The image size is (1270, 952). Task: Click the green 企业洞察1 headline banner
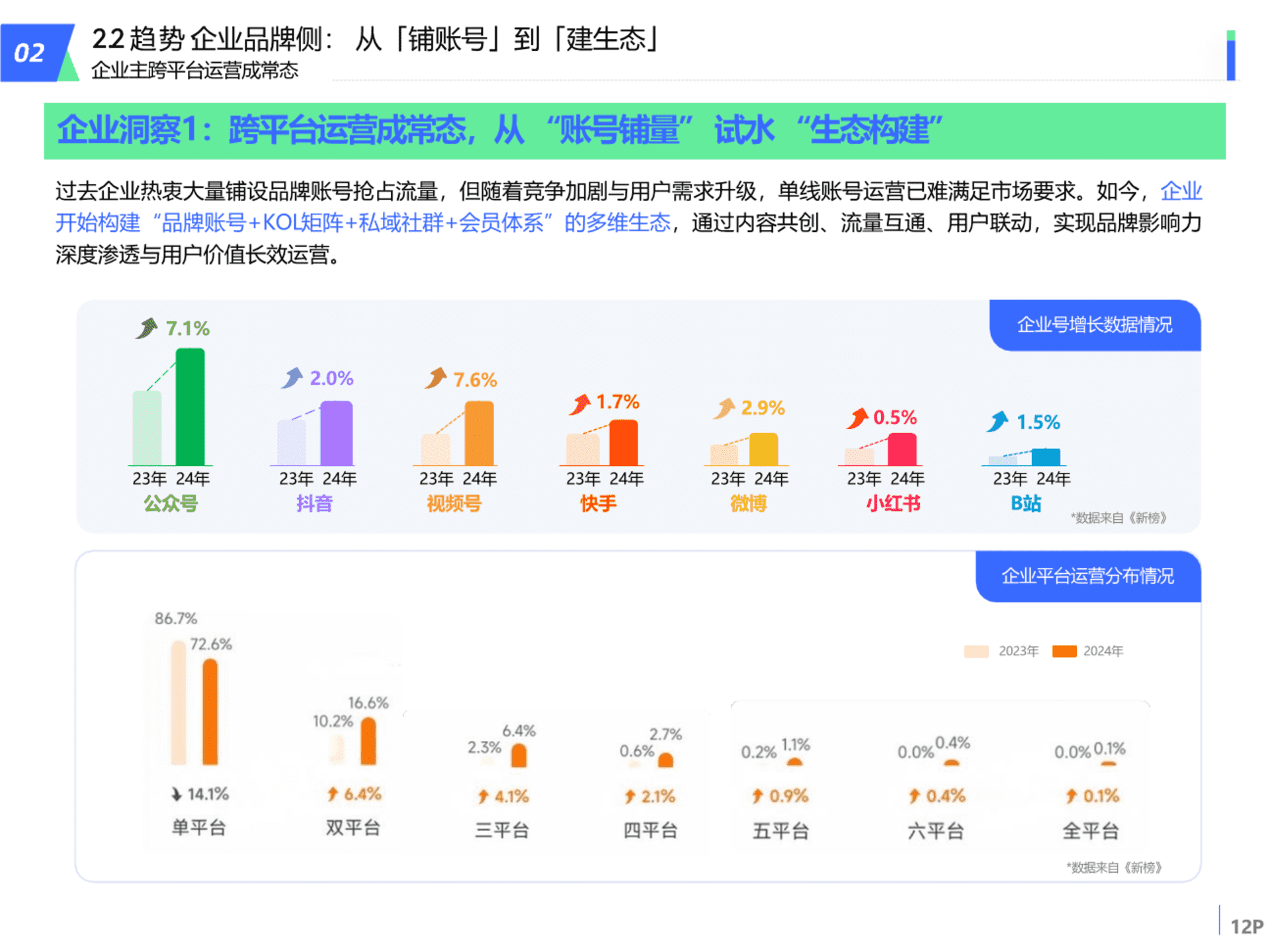point(634,130)
